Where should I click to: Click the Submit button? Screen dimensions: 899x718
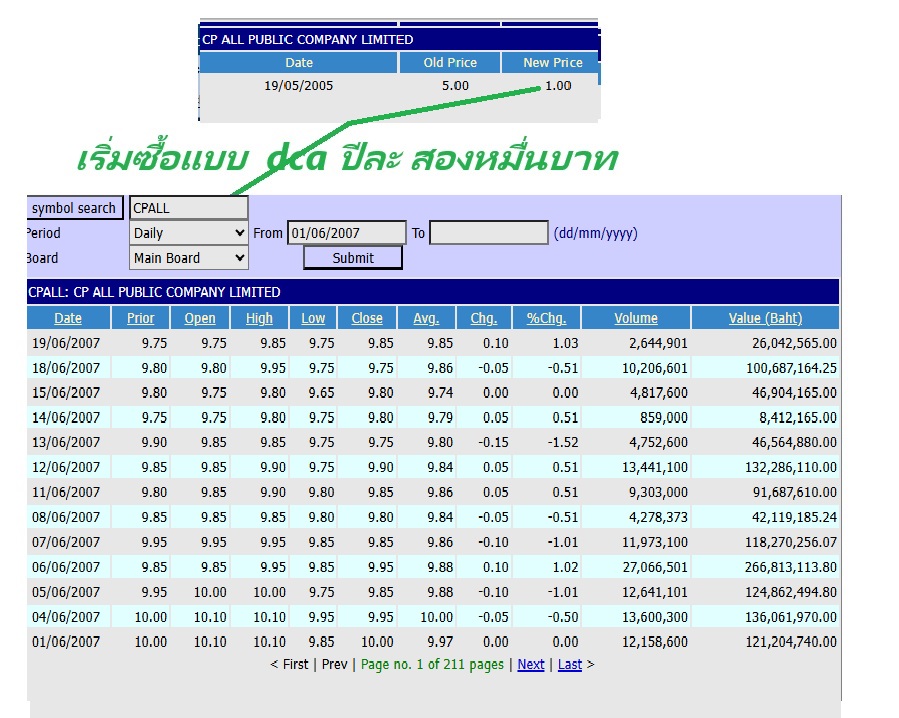[x=353, y=258]
